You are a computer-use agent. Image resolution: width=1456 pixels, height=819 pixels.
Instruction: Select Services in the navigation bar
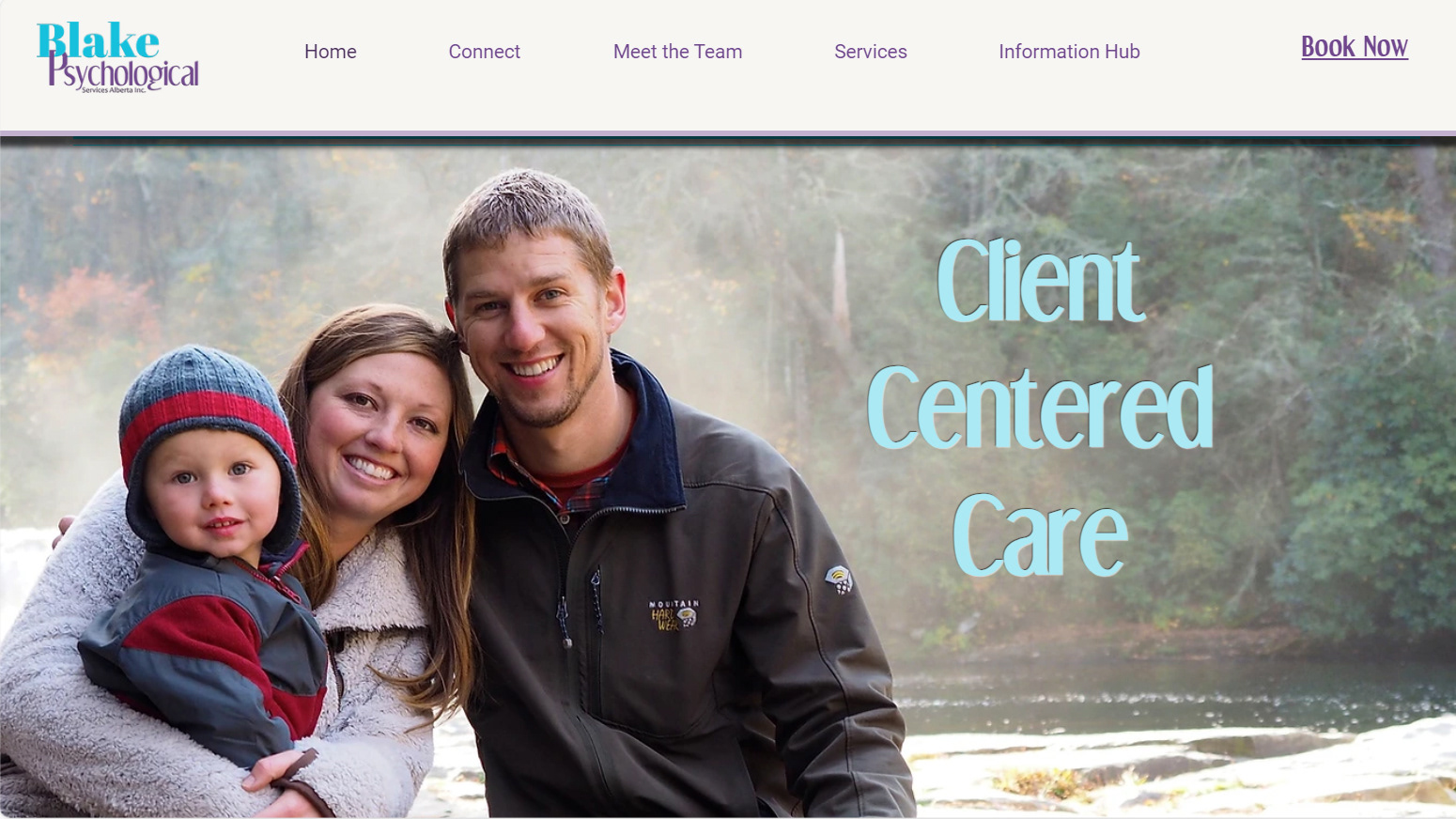click(x=871, y=52)
